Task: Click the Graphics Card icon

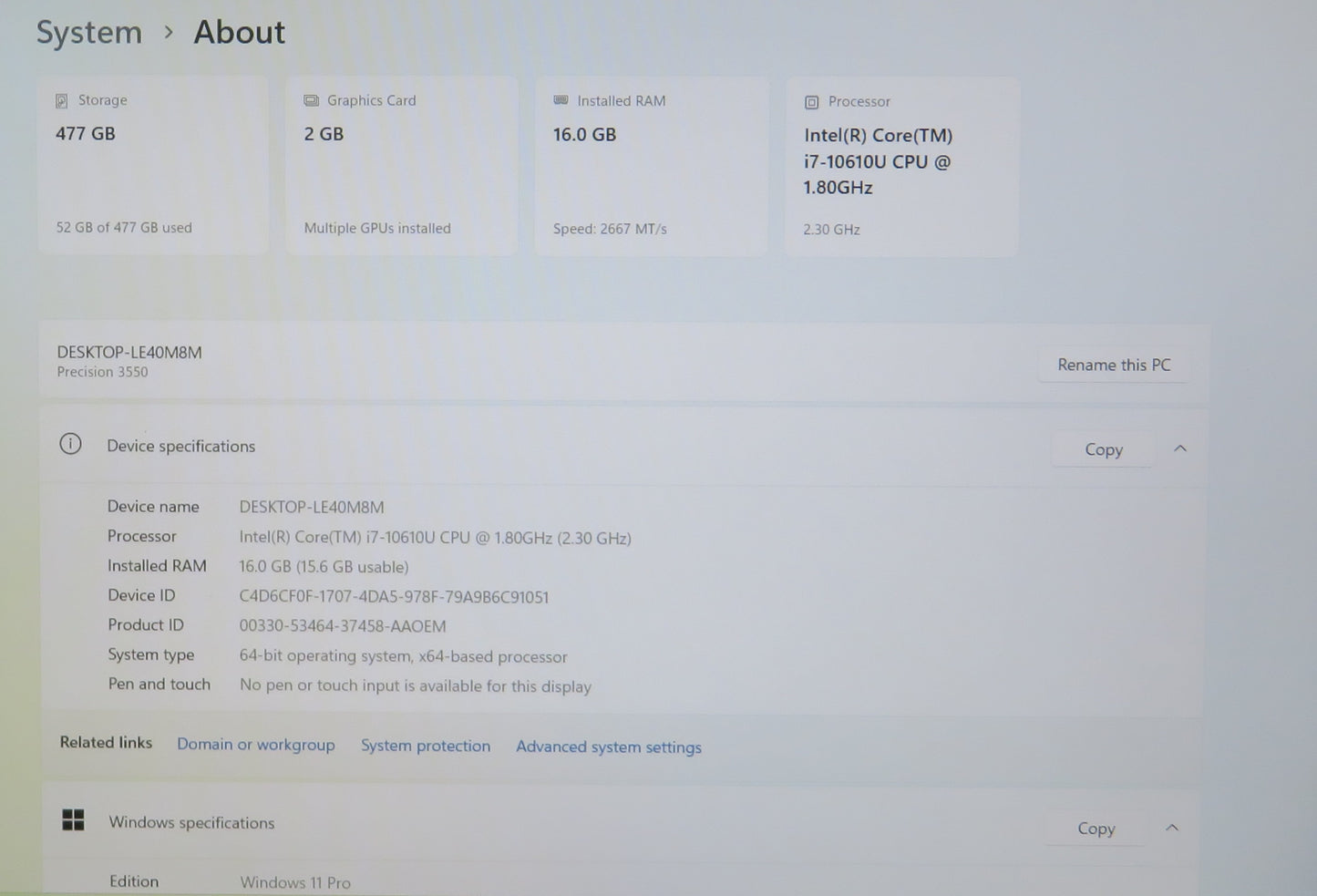Action: (313, 99)
